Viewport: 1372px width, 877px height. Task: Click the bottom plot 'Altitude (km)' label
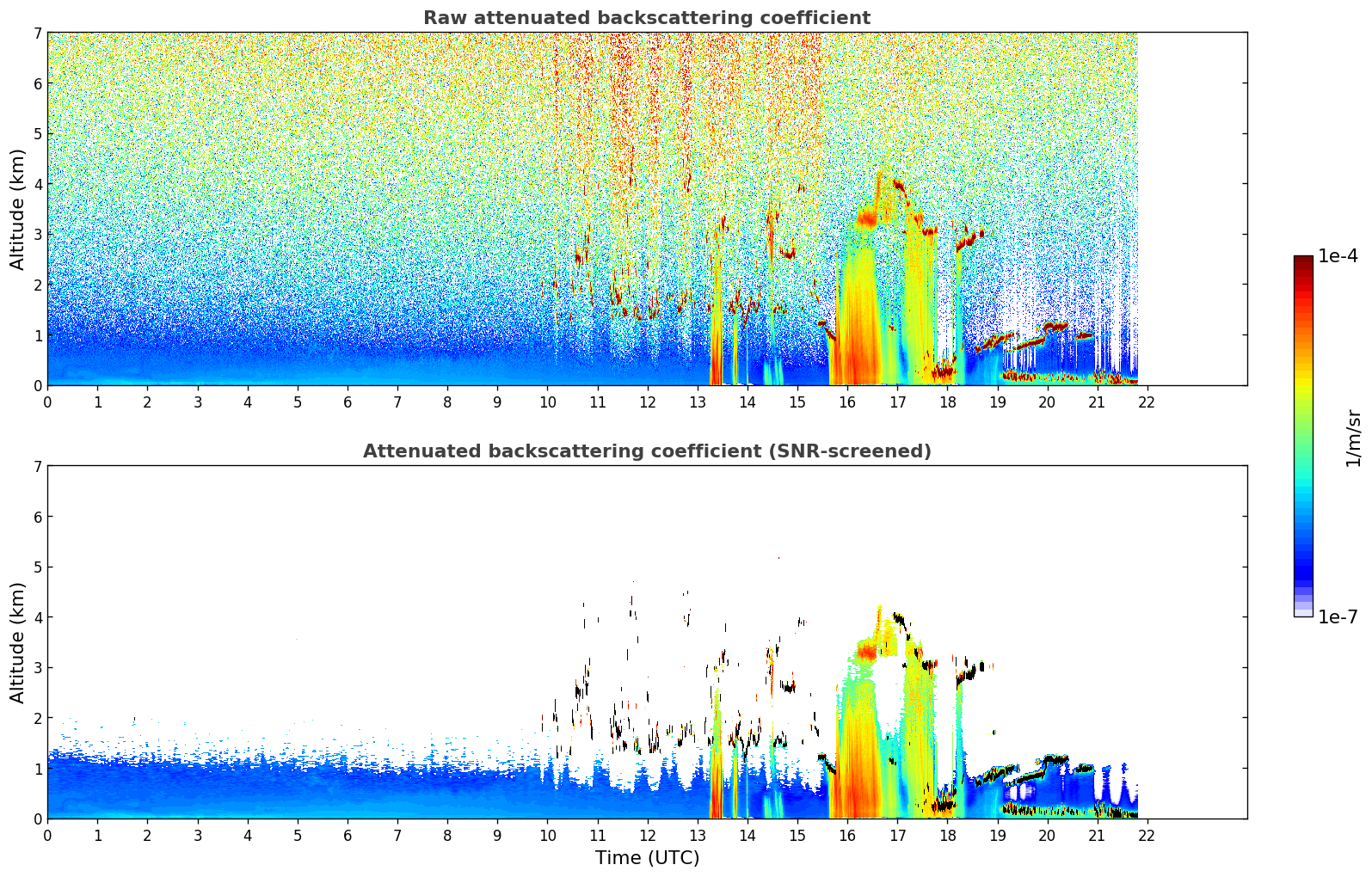coord(18,642)
